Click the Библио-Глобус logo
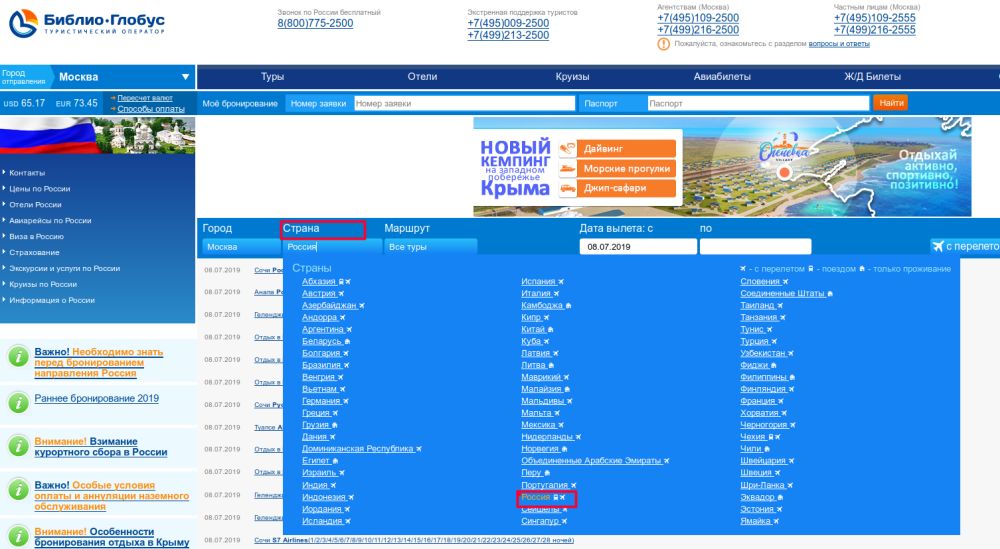 click(86, 25)
